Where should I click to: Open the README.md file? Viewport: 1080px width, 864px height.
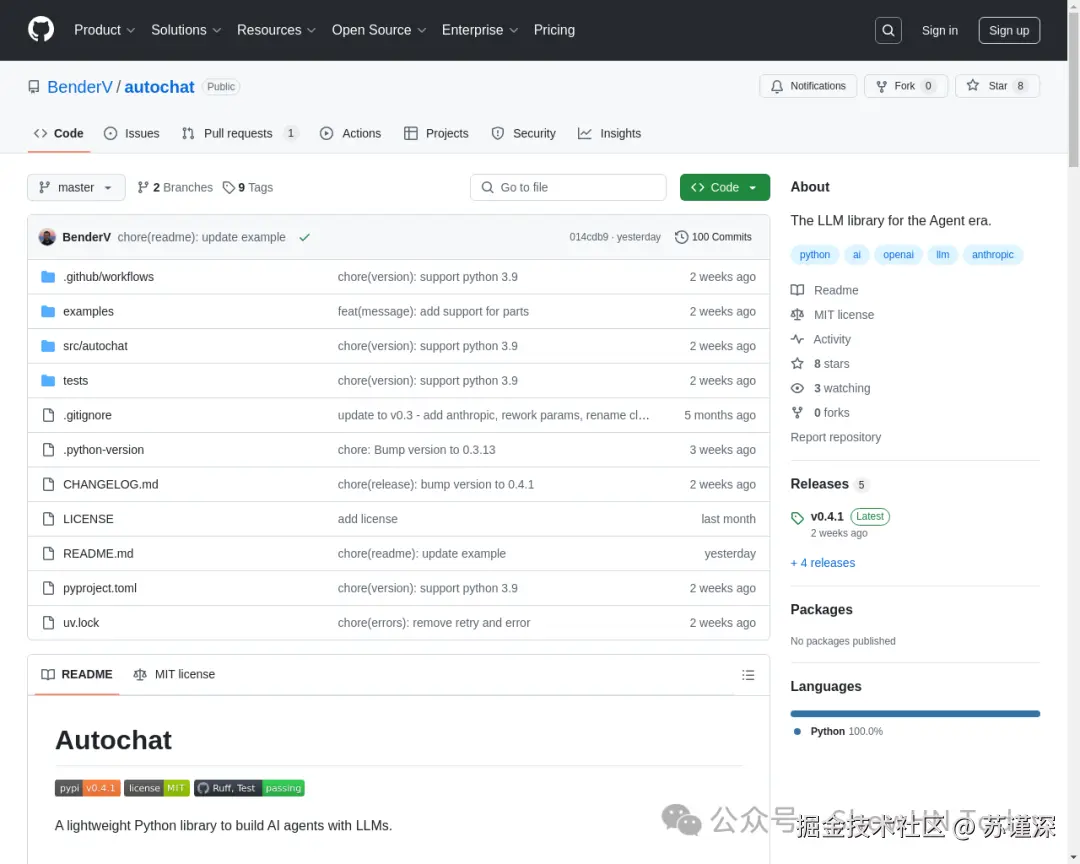pyautogui.click(x=98, y=554)
